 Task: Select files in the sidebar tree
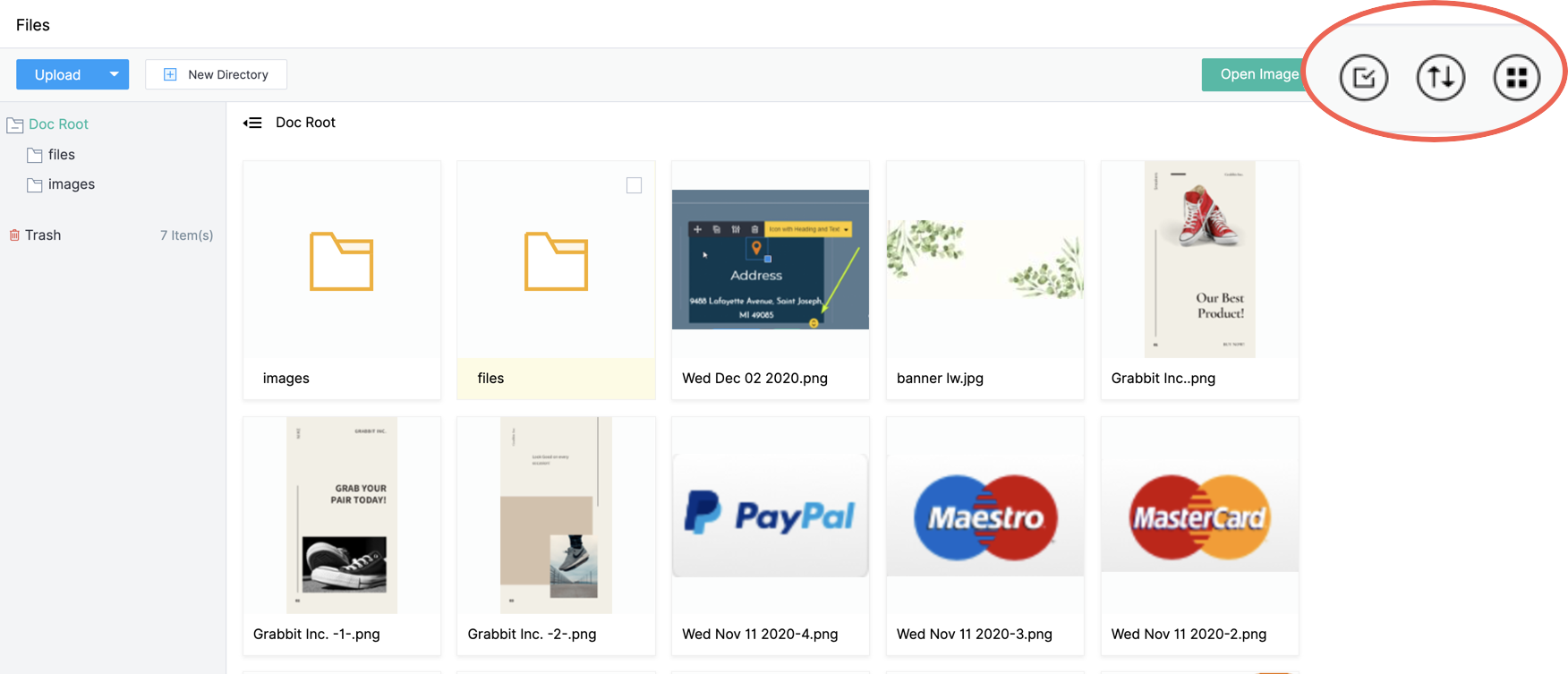(62, 155)
